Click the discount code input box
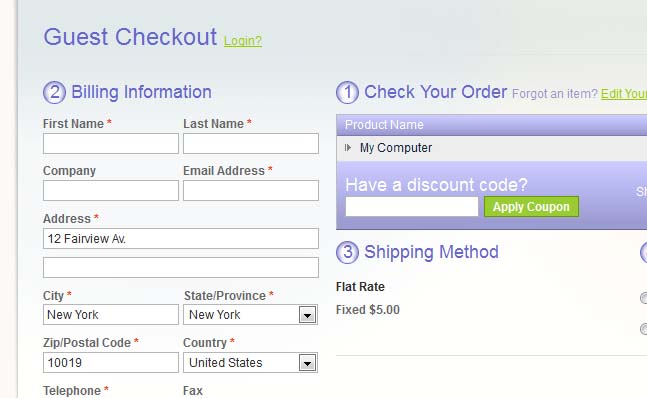The image size is (647, 398). coord(412,206)
